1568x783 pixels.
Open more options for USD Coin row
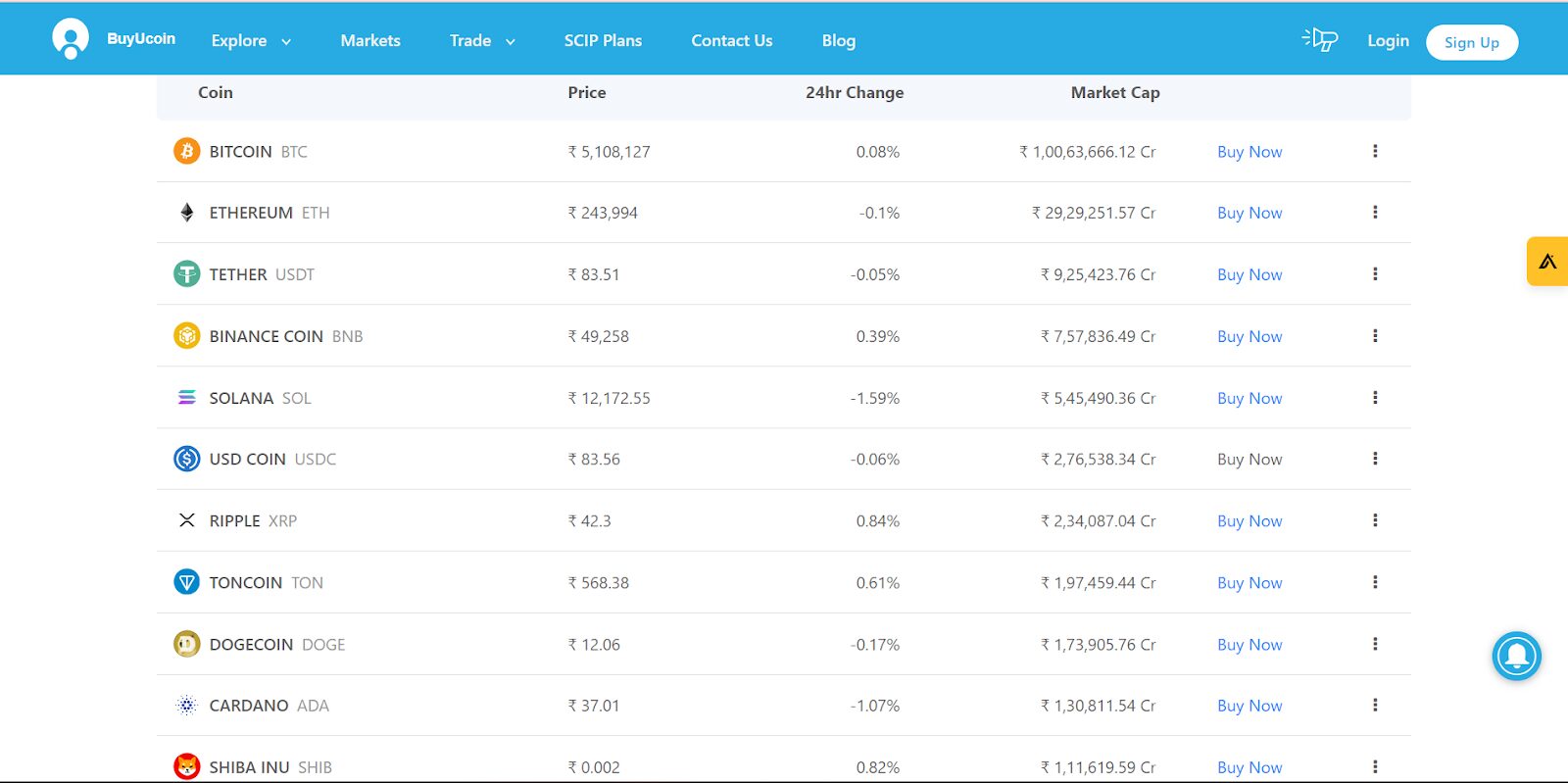(x=1375, y=459)
